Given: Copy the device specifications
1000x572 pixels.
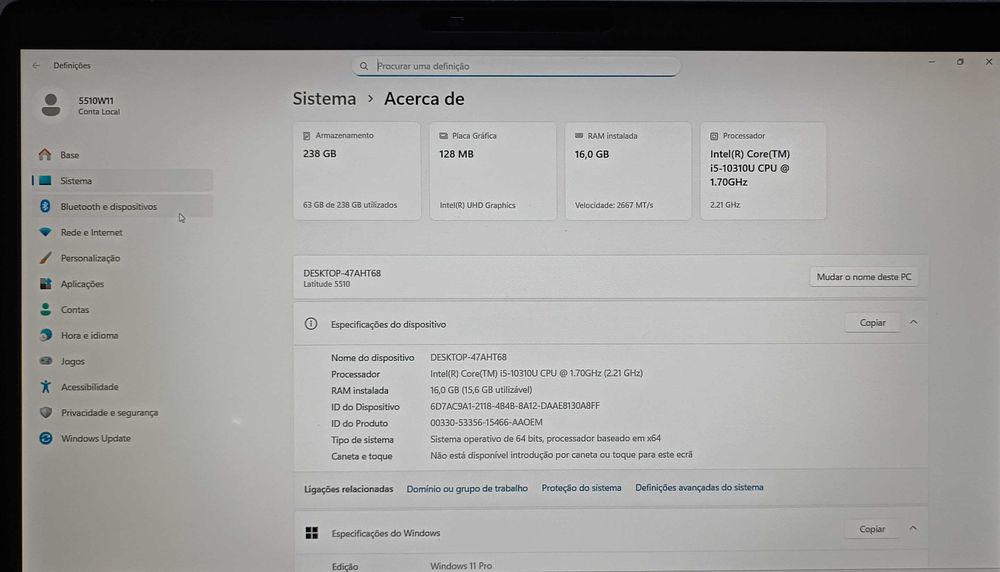Looking at the screenshot, I should (x=872, y=323).
